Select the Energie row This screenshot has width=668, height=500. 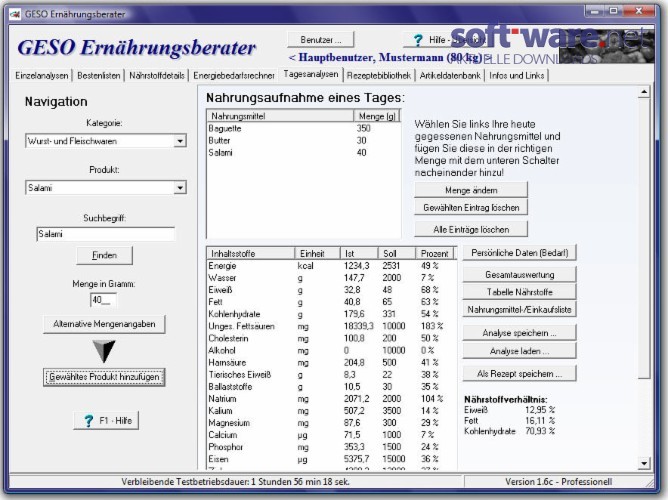(331, 266)
